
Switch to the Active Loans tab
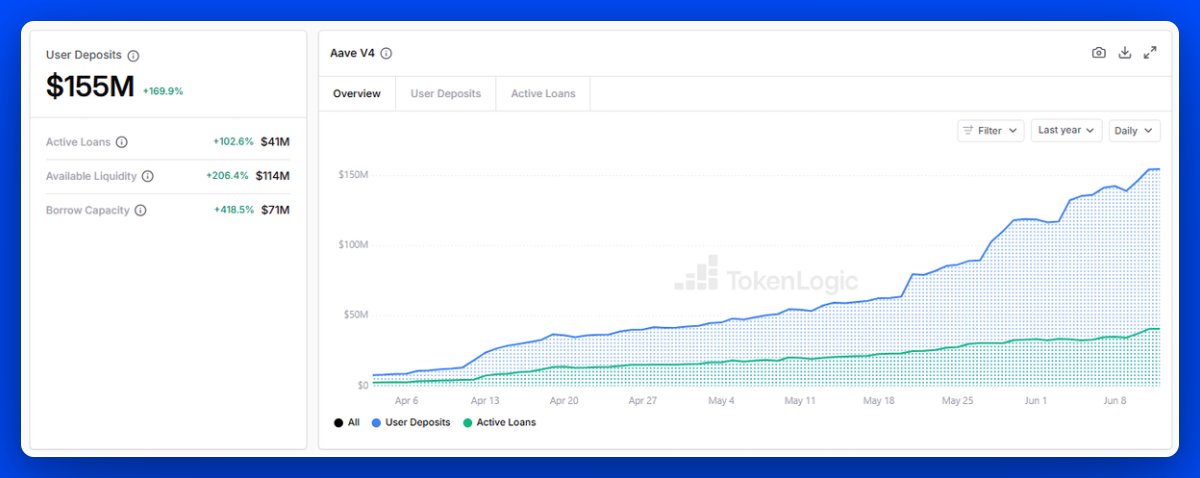[x=543, y=93]
